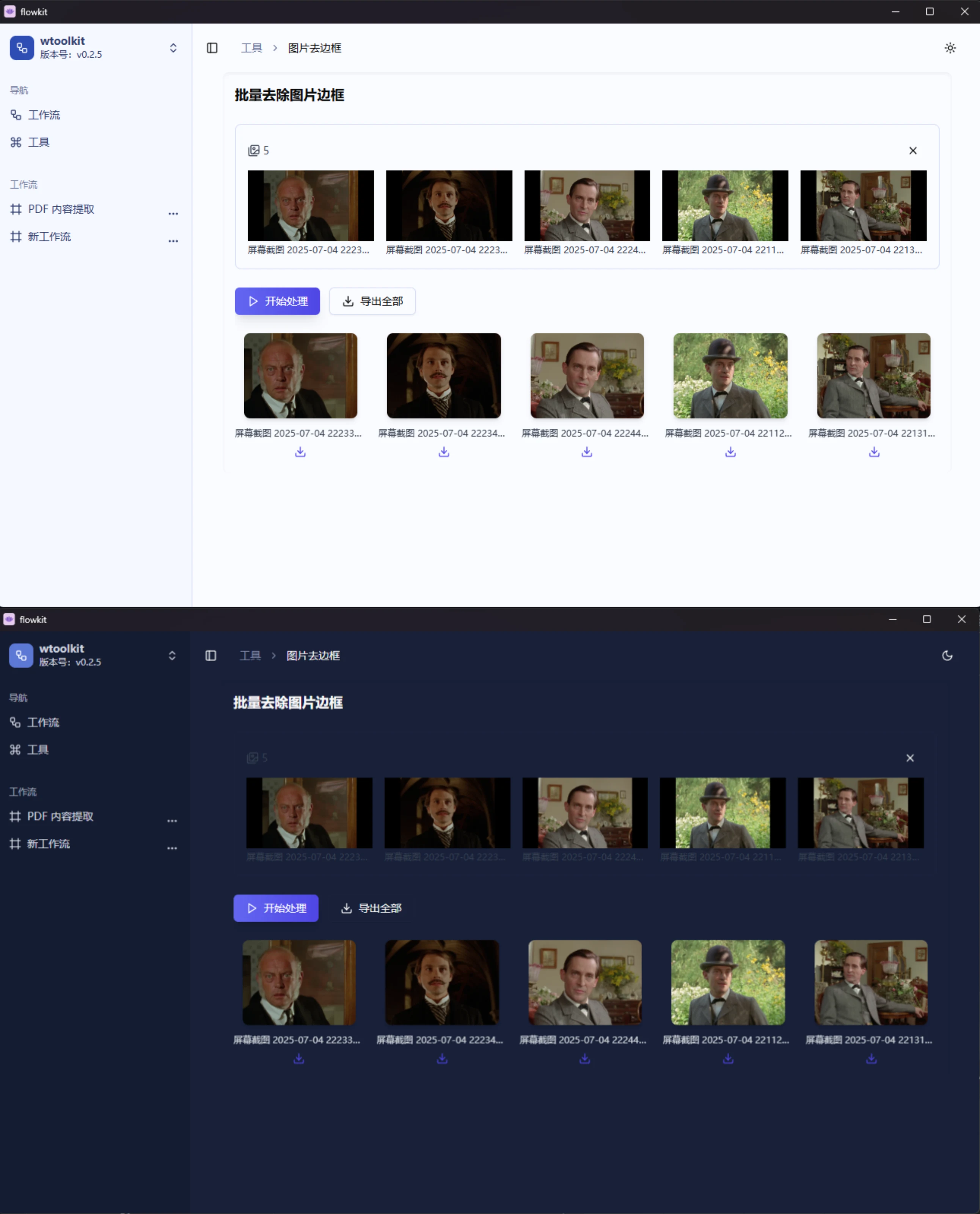
Task: Open cropped result 22244... thumbnail, light window
Action: coord(587,376)
